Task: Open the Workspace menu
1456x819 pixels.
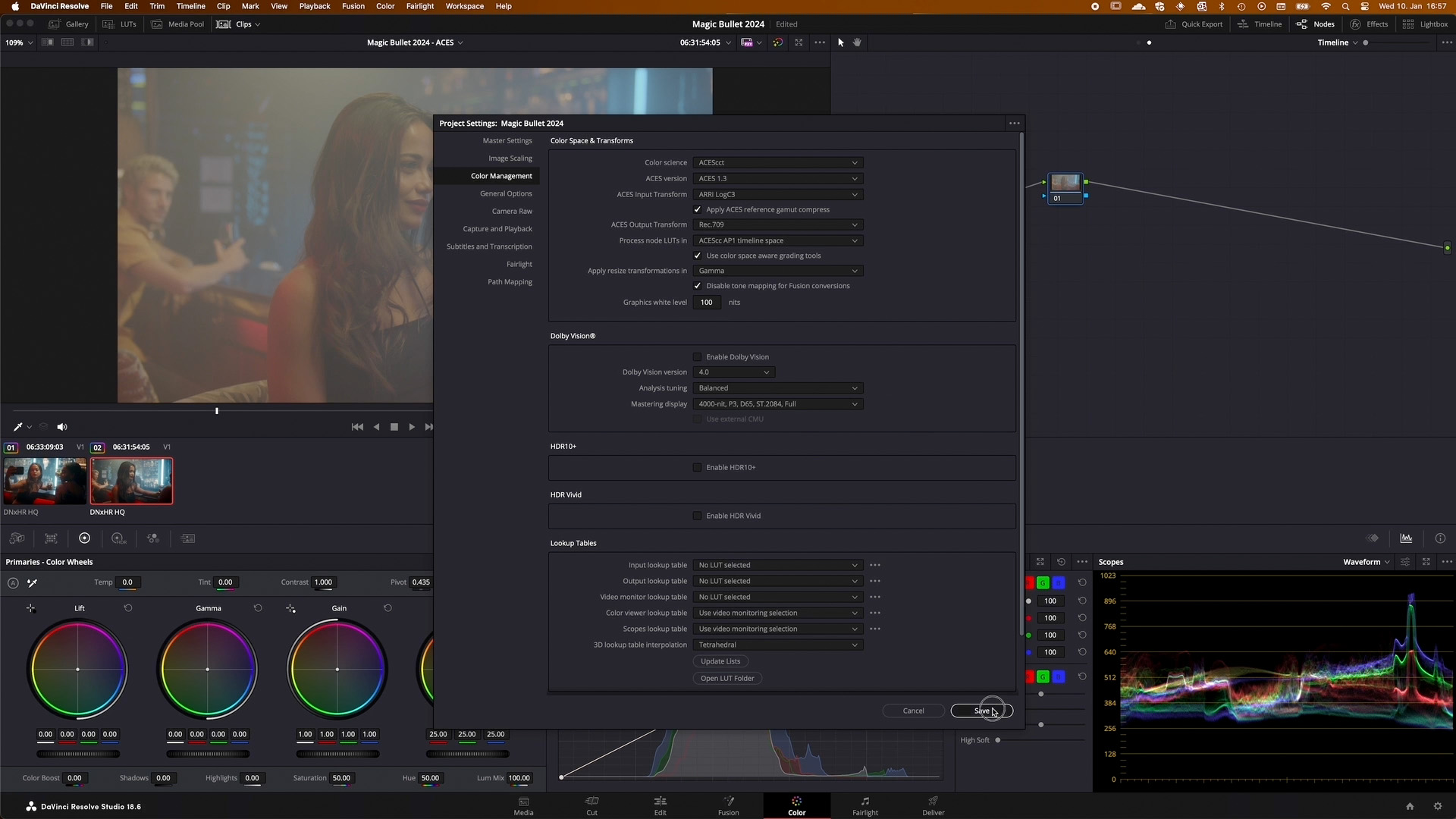Action: click(464, 6)
